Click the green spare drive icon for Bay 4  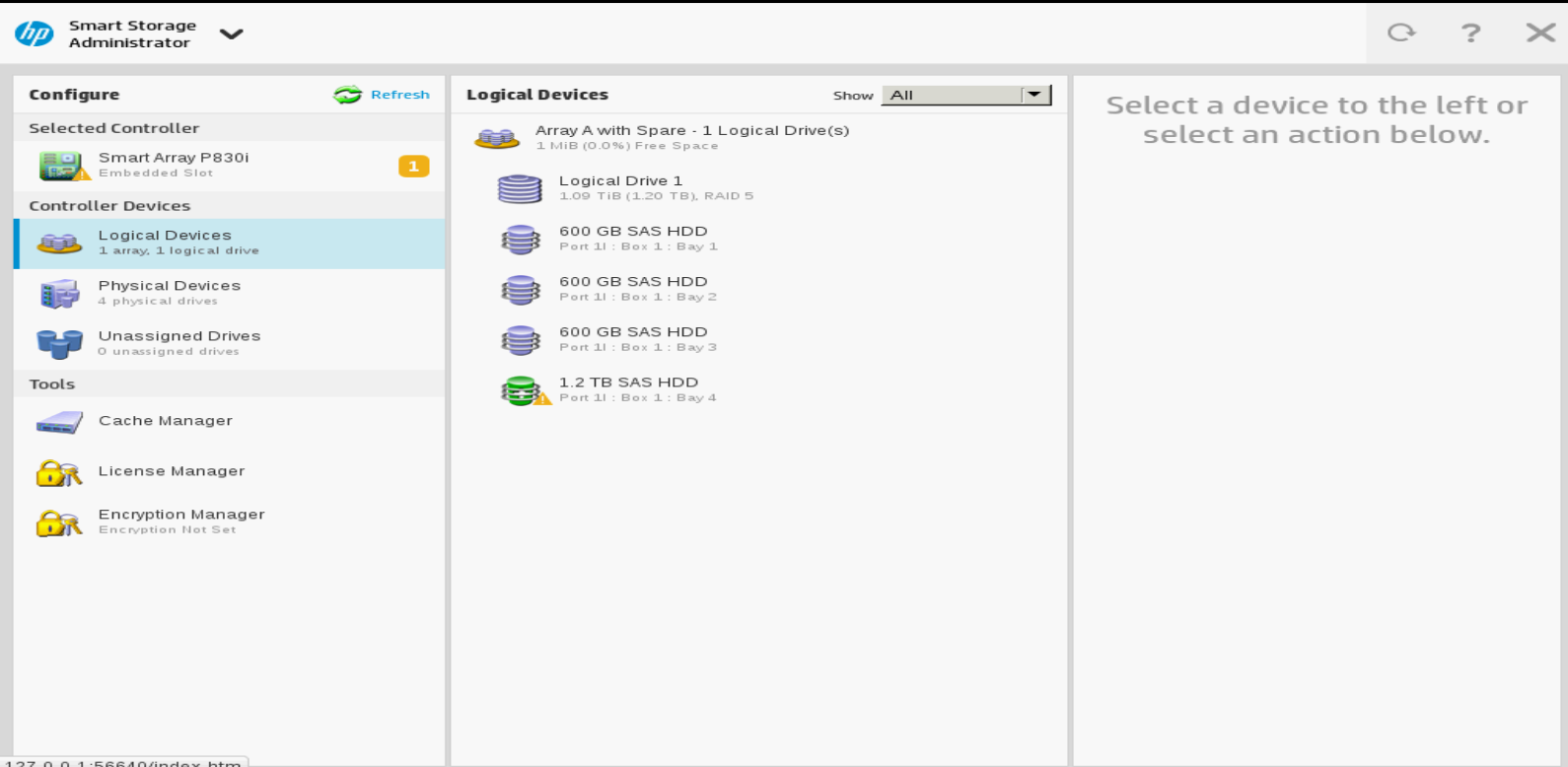click(x=524, y=391)
